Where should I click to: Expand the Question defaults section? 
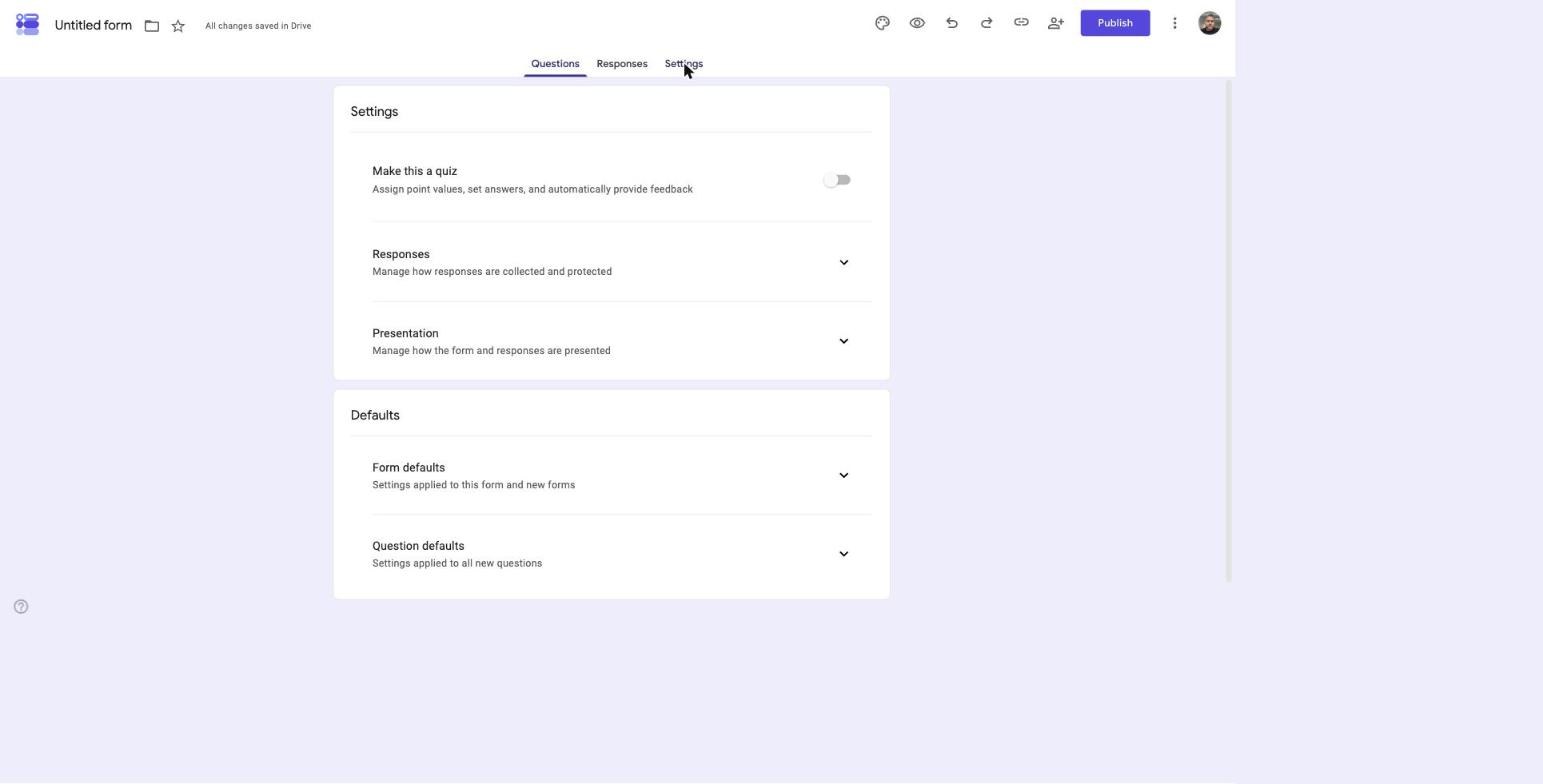point(843,554)
